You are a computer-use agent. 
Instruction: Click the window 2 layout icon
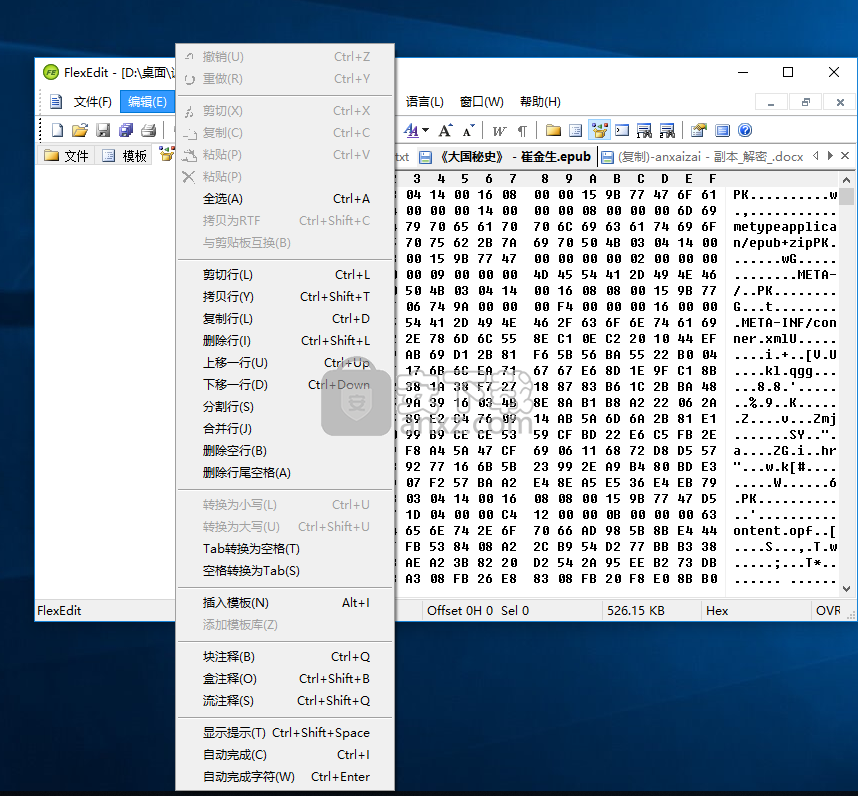pos(667,130)
